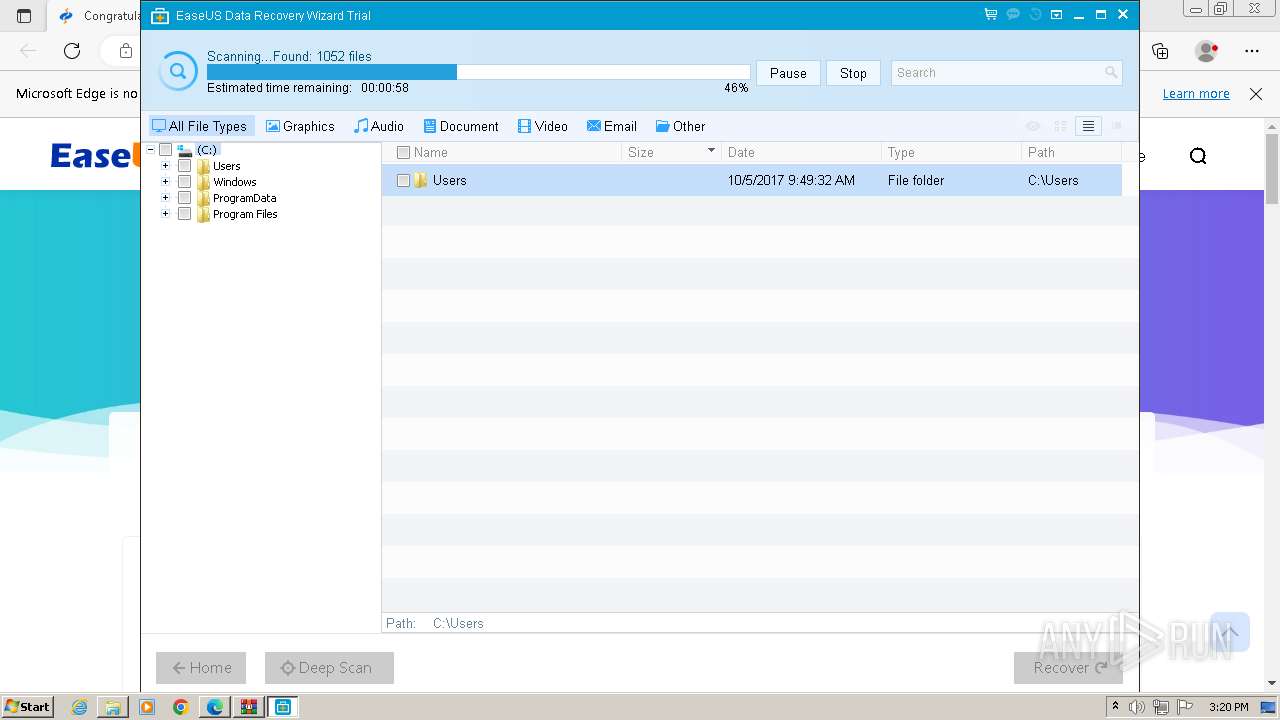Check the Users row checkbox in file list
Image resolution: width=1280 pixels, height=720 pixels.
403,181
